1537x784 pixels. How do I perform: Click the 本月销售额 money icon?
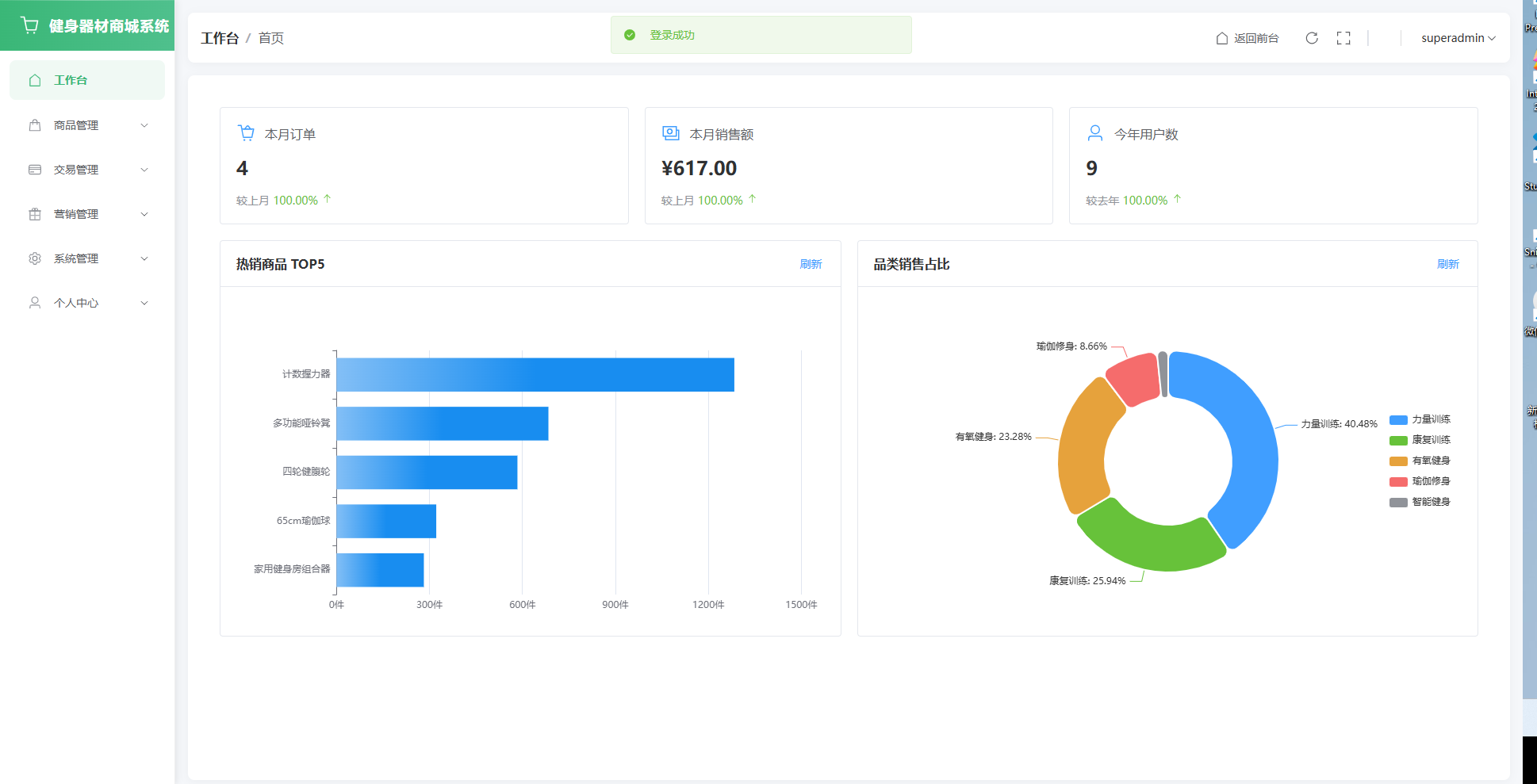(671, 133)
